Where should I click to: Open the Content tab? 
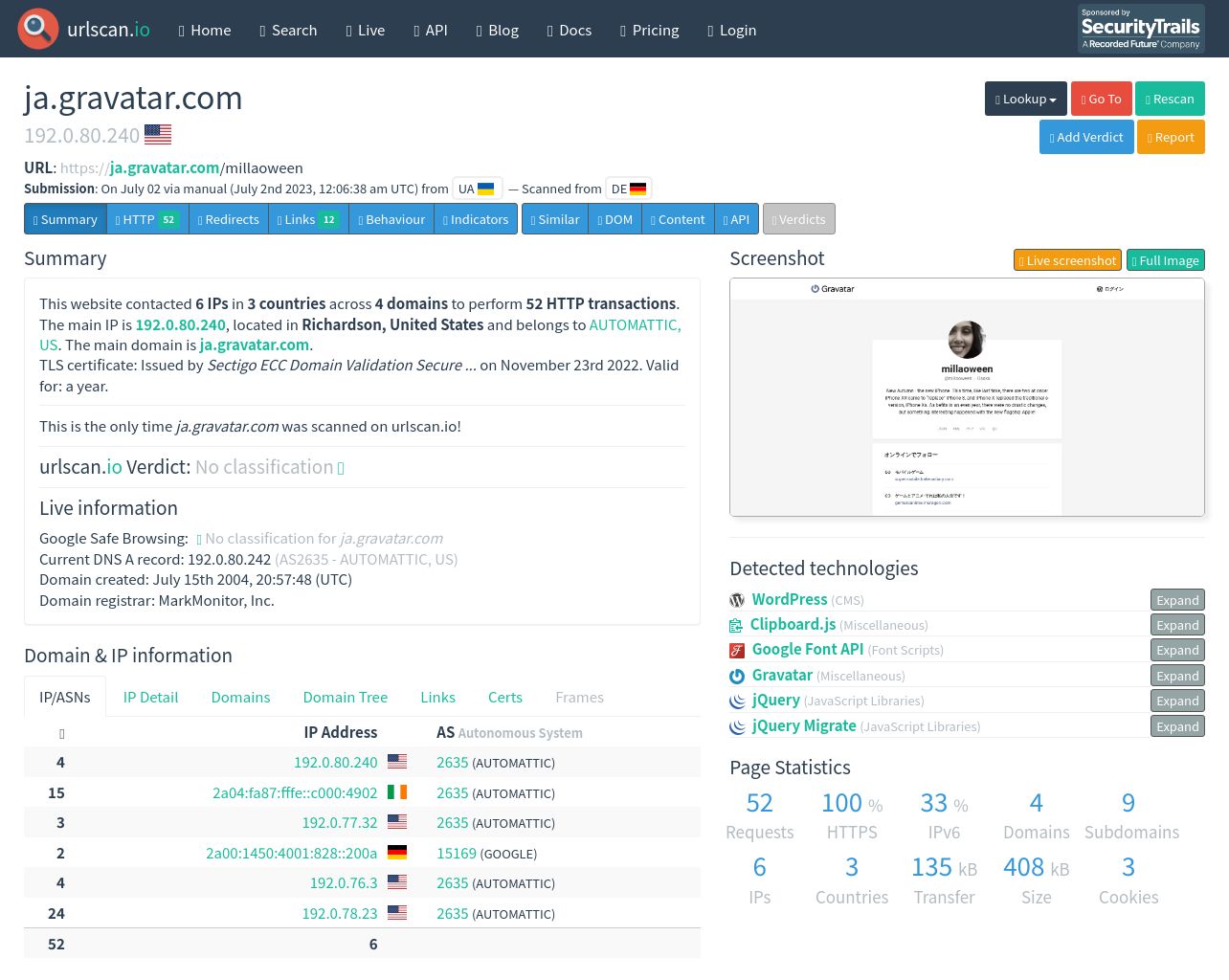pos(678,219)
